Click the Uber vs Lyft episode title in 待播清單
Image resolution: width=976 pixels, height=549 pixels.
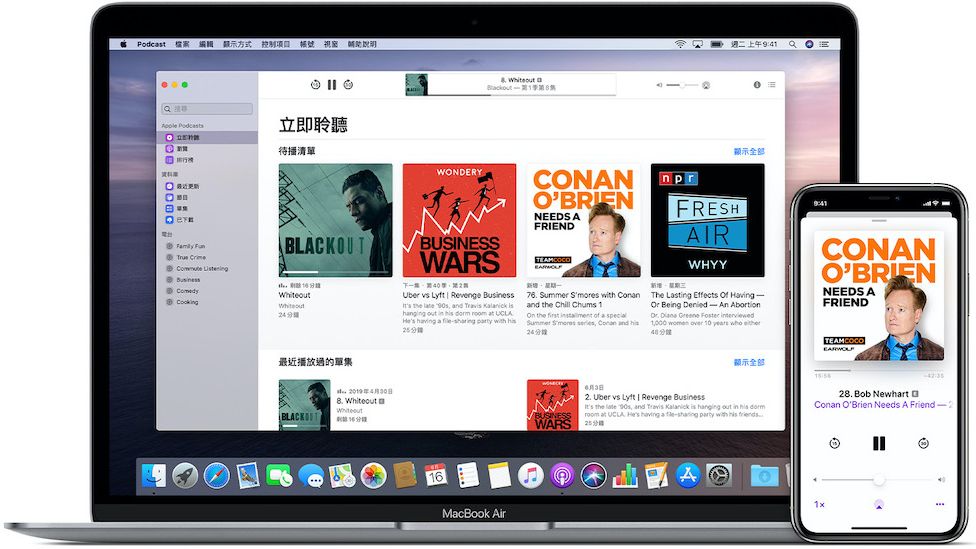458,295
